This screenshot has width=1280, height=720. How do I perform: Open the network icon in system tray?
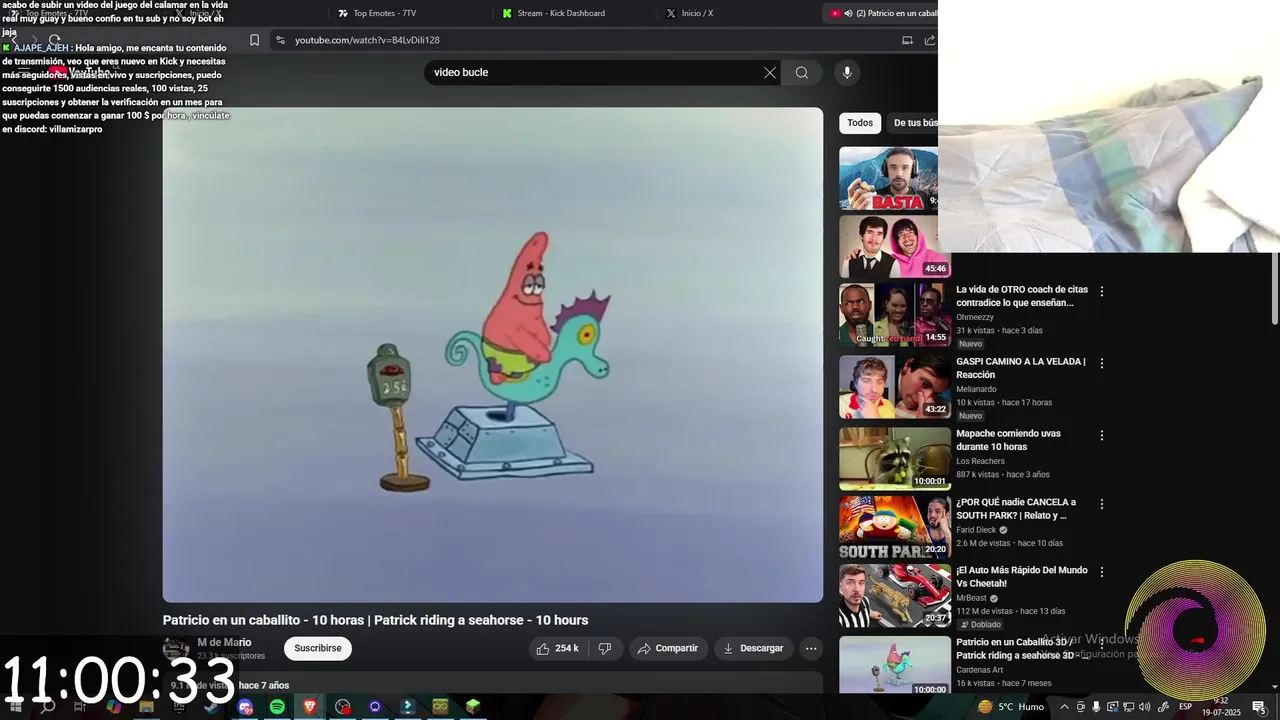pos(1128,707)
